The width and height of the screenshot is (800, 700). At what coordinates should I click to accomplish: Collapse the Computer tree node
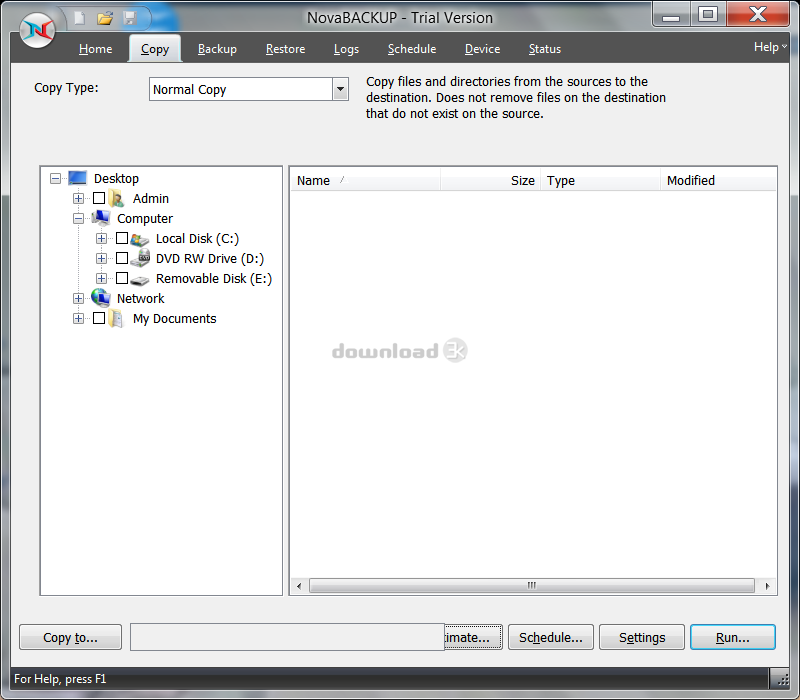coord(78,218)
